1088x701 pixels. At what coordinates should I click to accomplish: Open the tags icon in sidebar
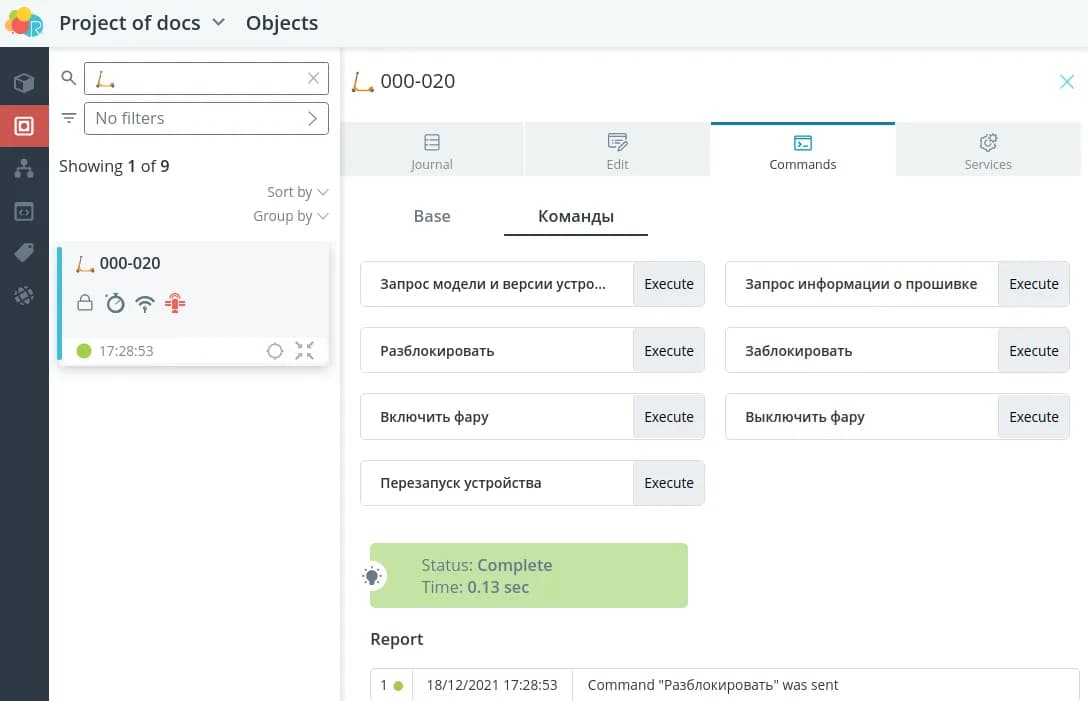click(24, 253)
